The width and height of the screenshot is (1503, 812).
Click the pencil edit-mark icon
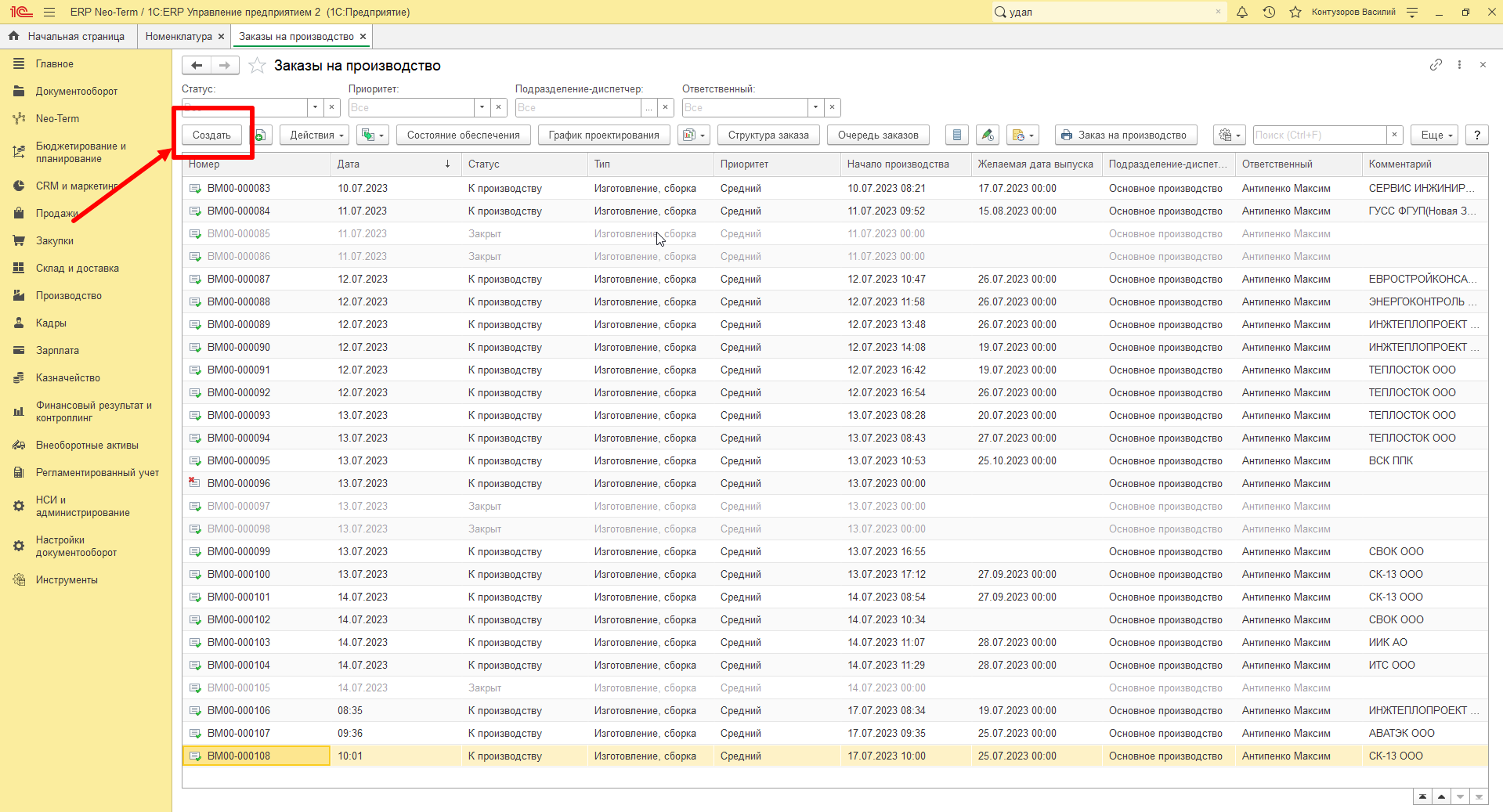coord(988,135)
